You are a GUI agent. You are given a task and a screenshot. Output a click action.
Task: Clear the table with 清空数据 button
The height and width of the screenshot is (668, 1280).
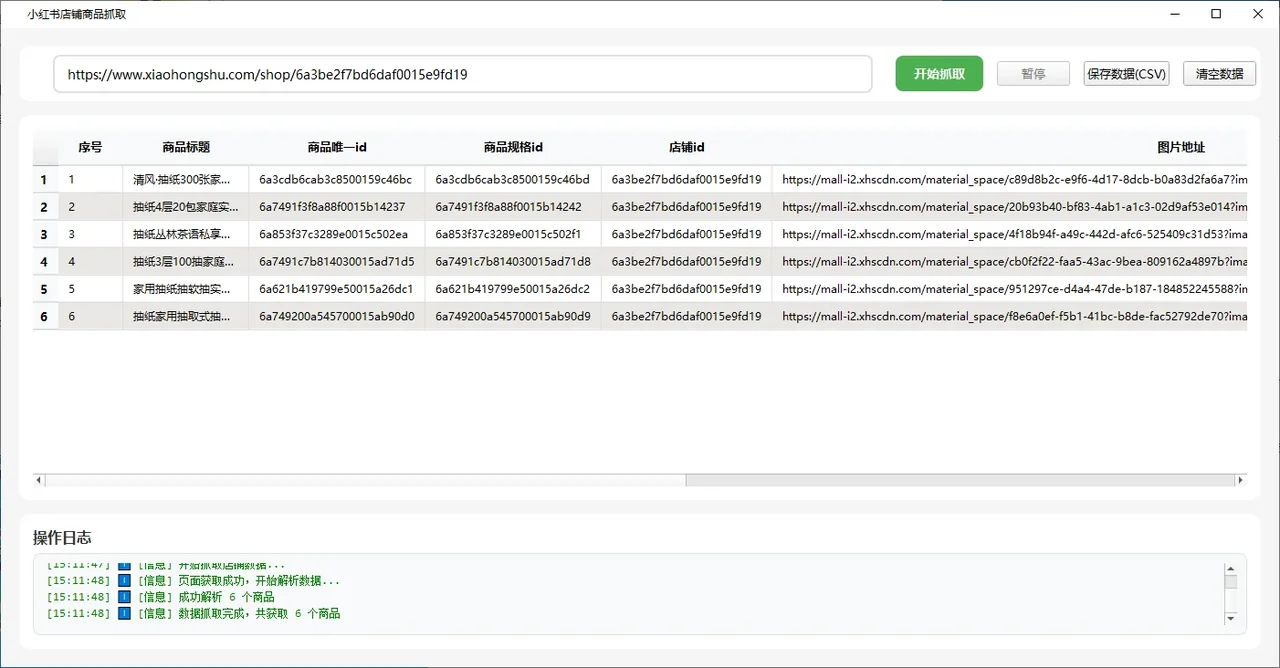(1220, 74)
